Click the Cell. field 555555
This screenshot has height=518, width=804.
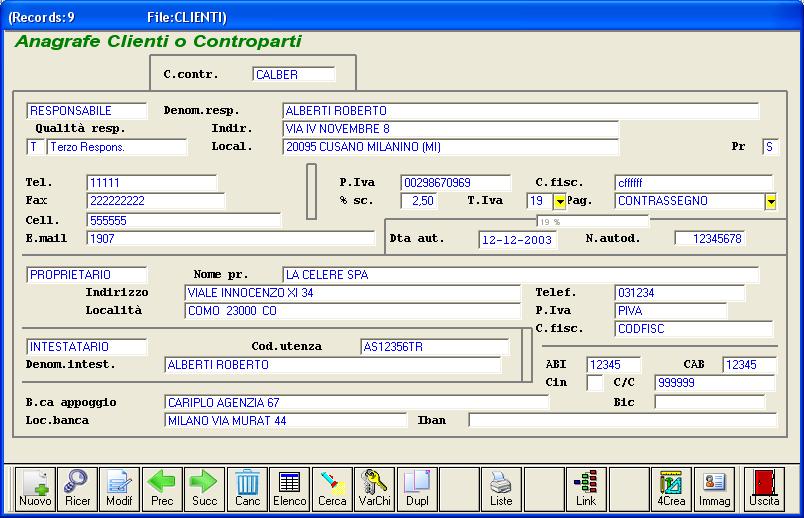[x=184, y=221]
